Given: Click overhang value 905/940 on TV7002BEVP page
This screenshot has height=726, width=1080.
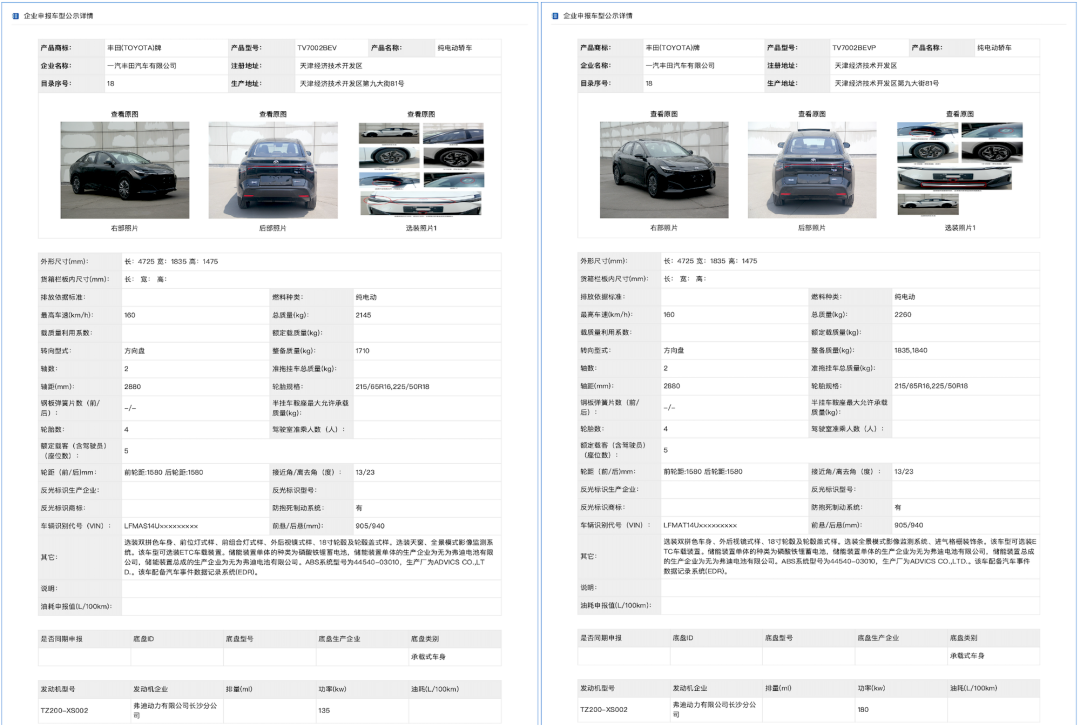Looking at the screenshot, I should [909, 526].
